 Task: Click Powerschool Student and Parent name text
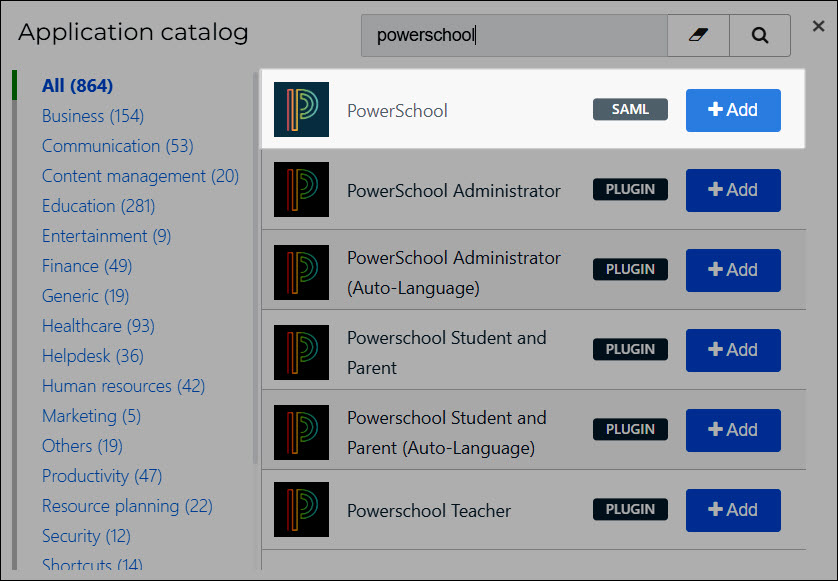(x=447, y=353)
